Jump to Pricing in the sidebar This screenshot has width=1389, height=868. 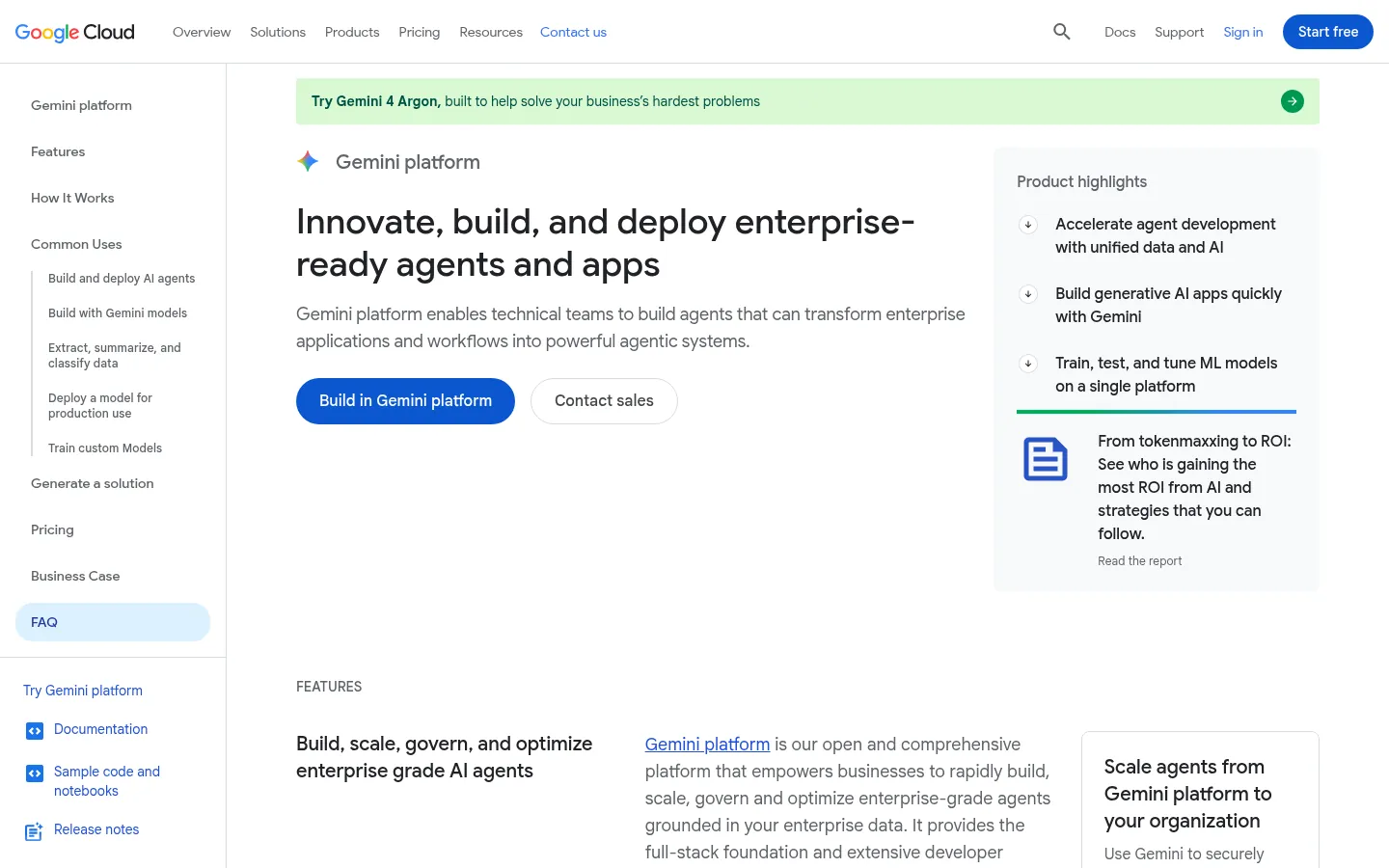pyautogui.click(x=52, y=529)
